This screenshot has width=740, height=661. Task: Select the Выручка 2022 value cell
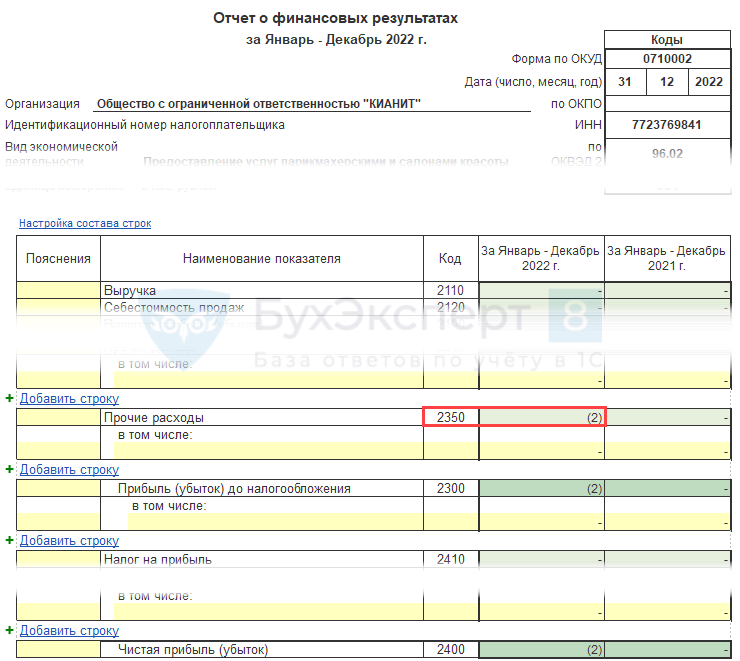pos(541,290)
